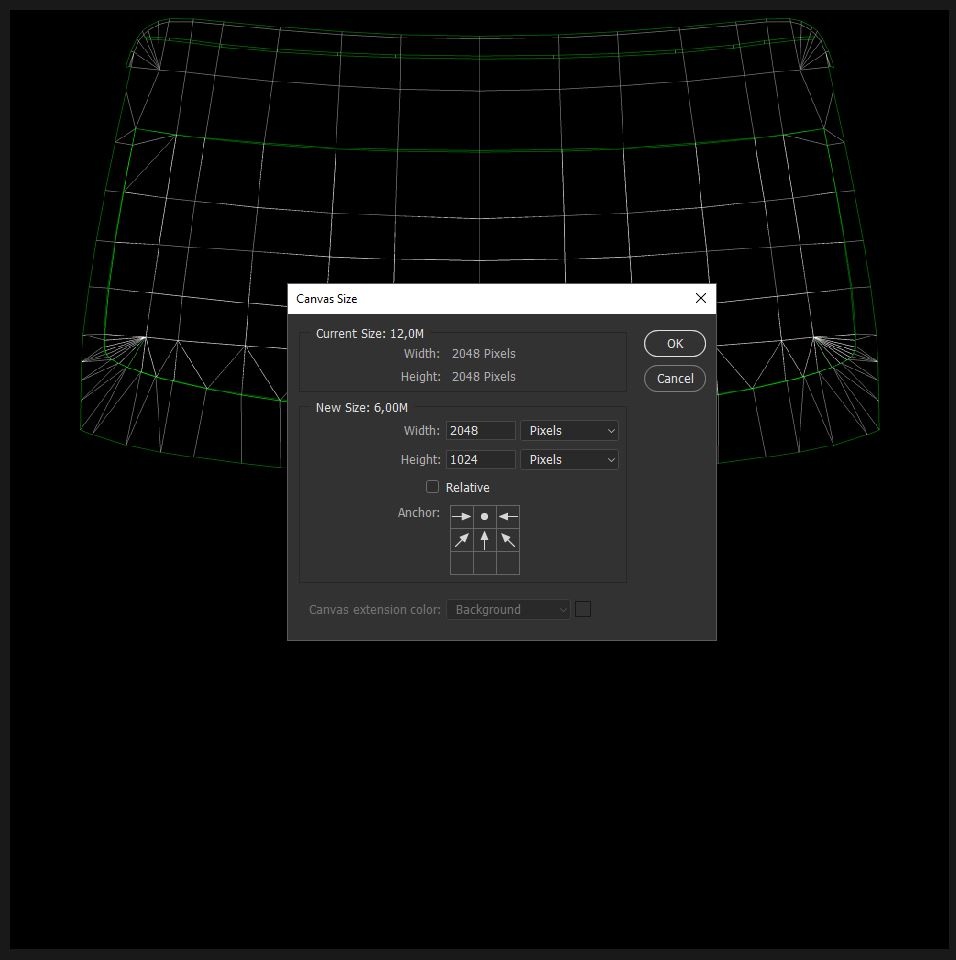
Task: Click the New Size 6,00M label
Action: 361,408
